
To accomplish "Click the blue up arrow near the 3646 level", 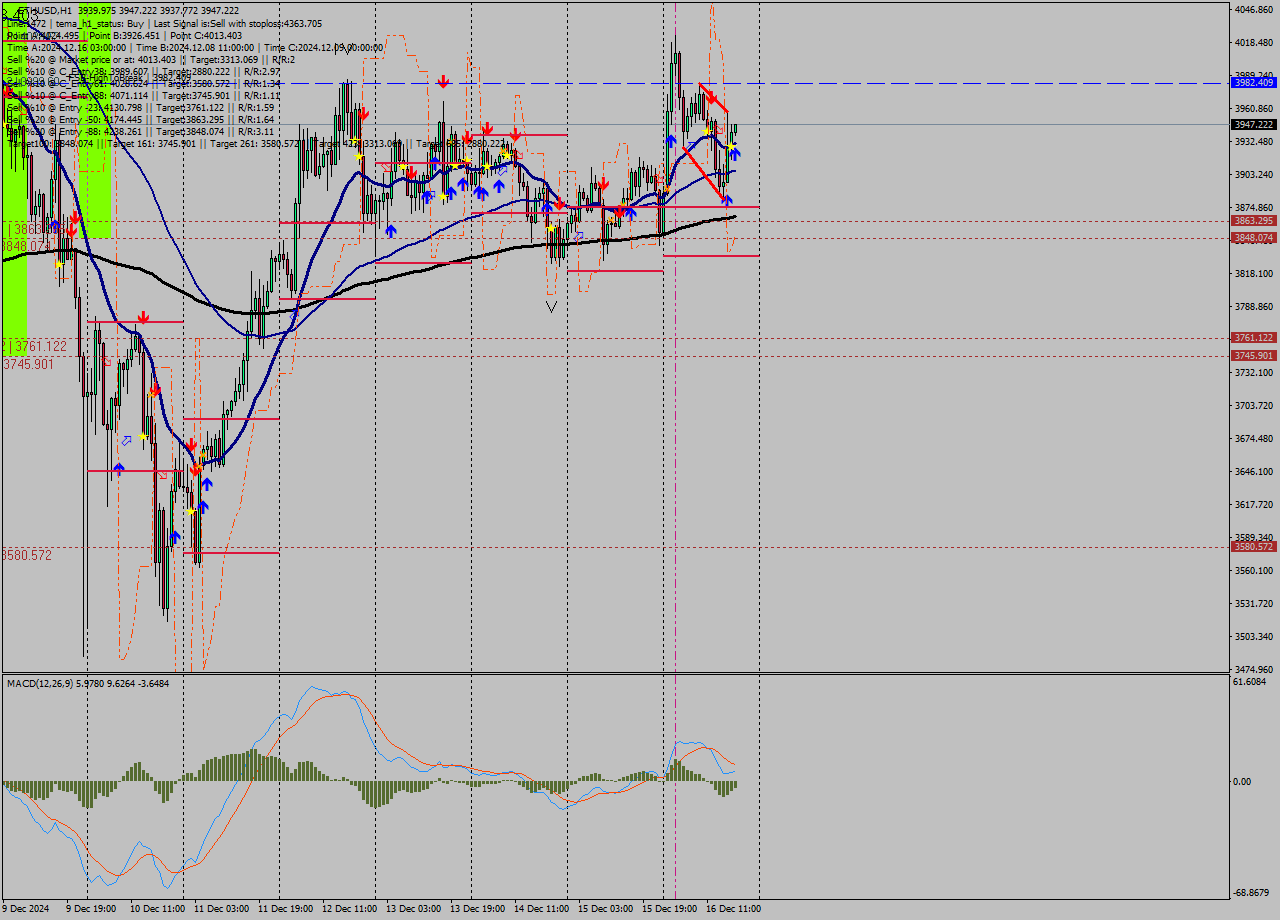I will click(x=119, y=468).
